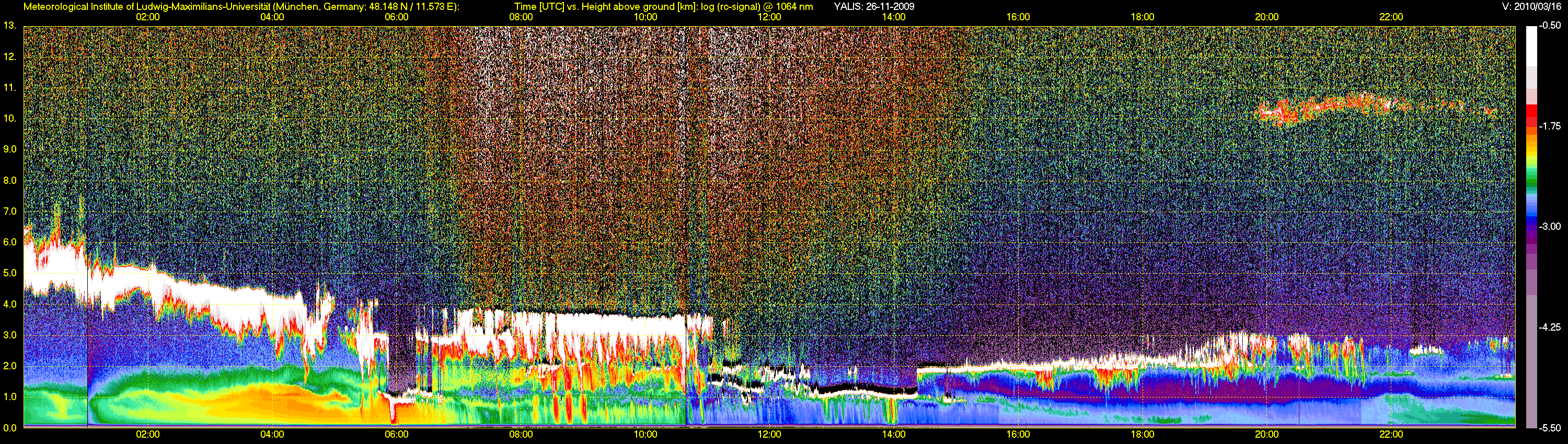The height and width of the screenshot is (444, 1568).
Task: Click the 1.0 height axis label
Action: [x=10, y=396]
